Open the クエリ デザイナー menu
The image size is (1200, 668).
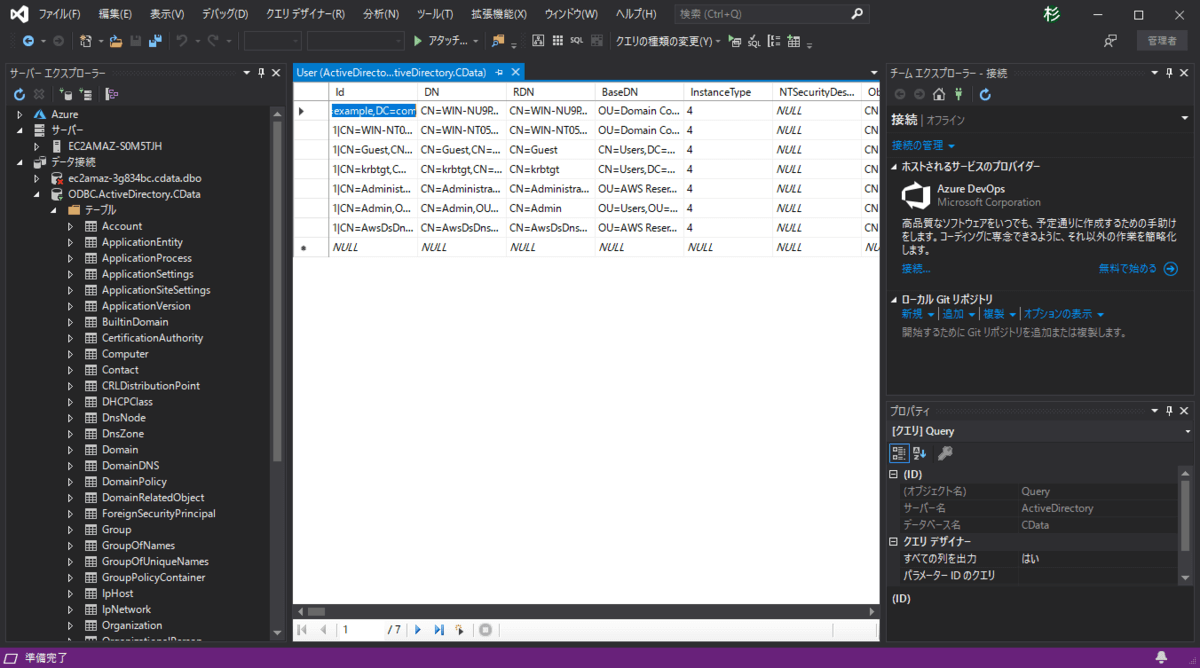coord(305,14)
